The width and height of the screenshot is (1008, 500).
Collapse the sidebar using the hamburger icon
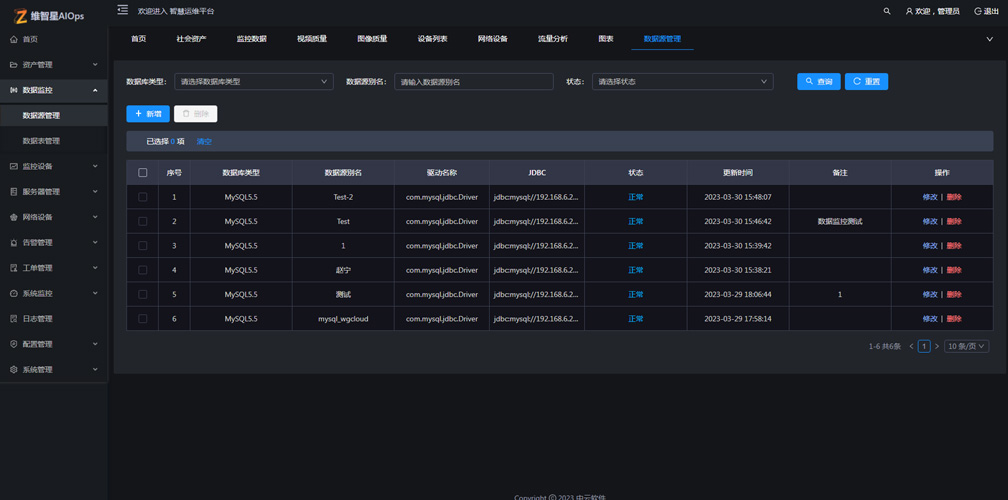coord(122,10)
